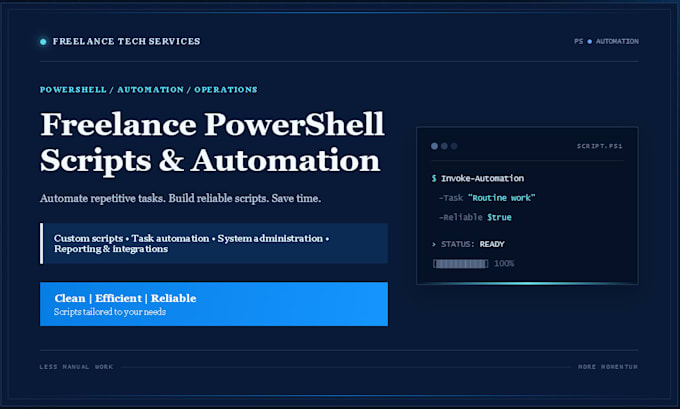Click the headline "Freelance PowerShell Scripts & Automation"
This screenshot has width=680, height=409.
click(x=212, y=143)
